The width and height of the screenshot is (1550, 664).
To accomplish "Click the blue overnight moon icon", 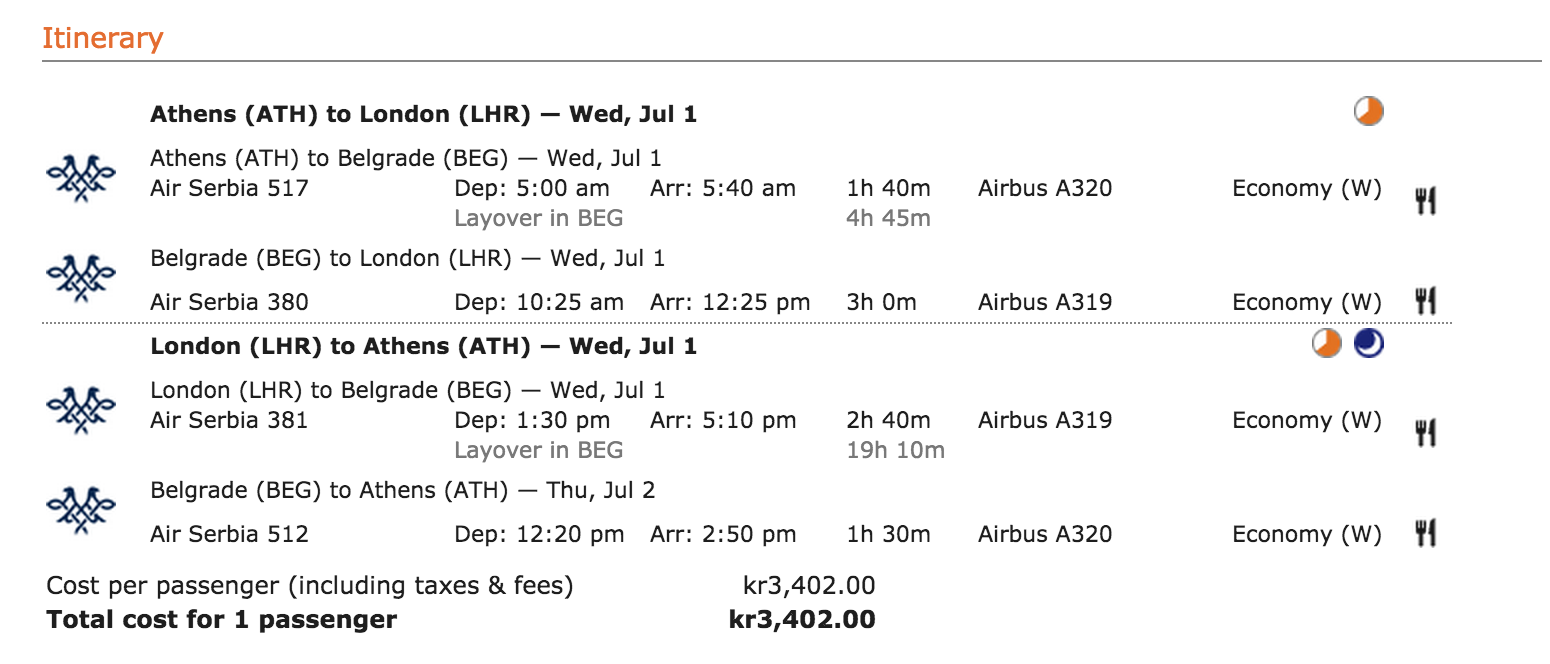I will [1369, 344].
